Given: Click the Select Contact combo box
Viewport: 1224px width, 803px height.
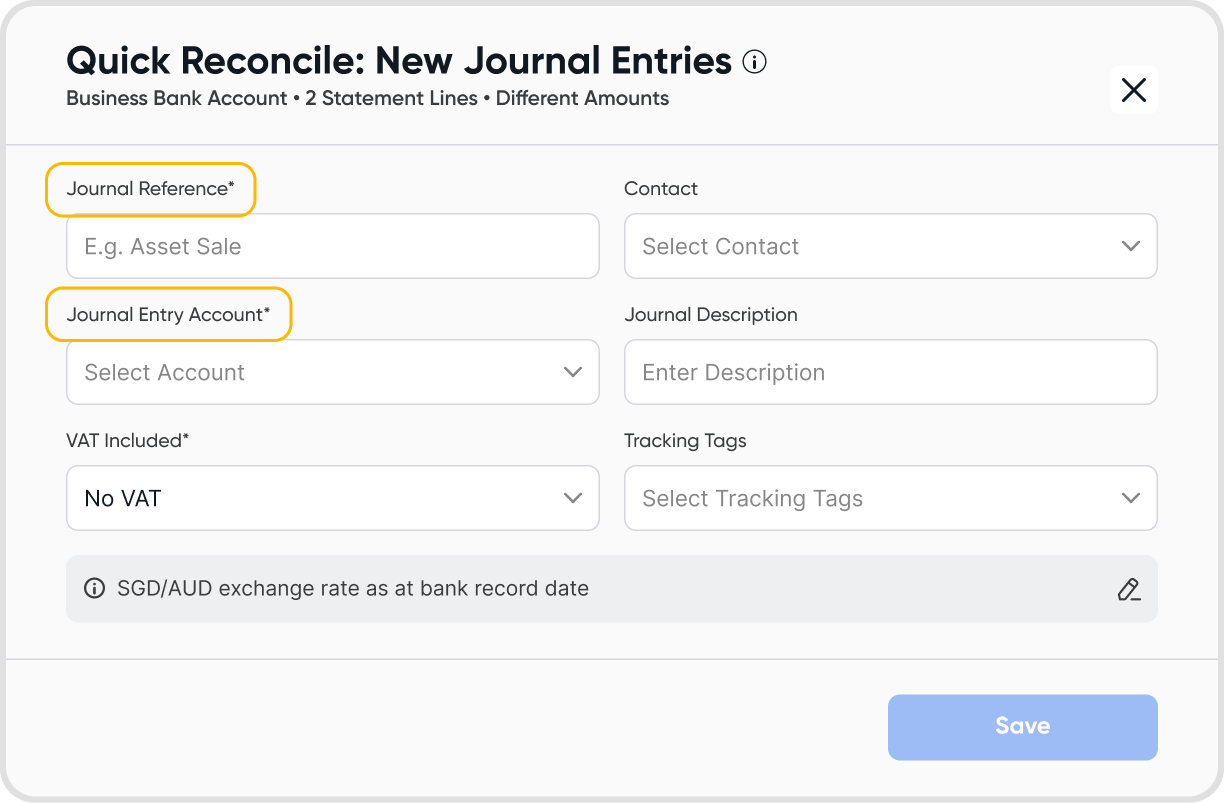Looking at the screenshot, I should click(x=870, y=246).
